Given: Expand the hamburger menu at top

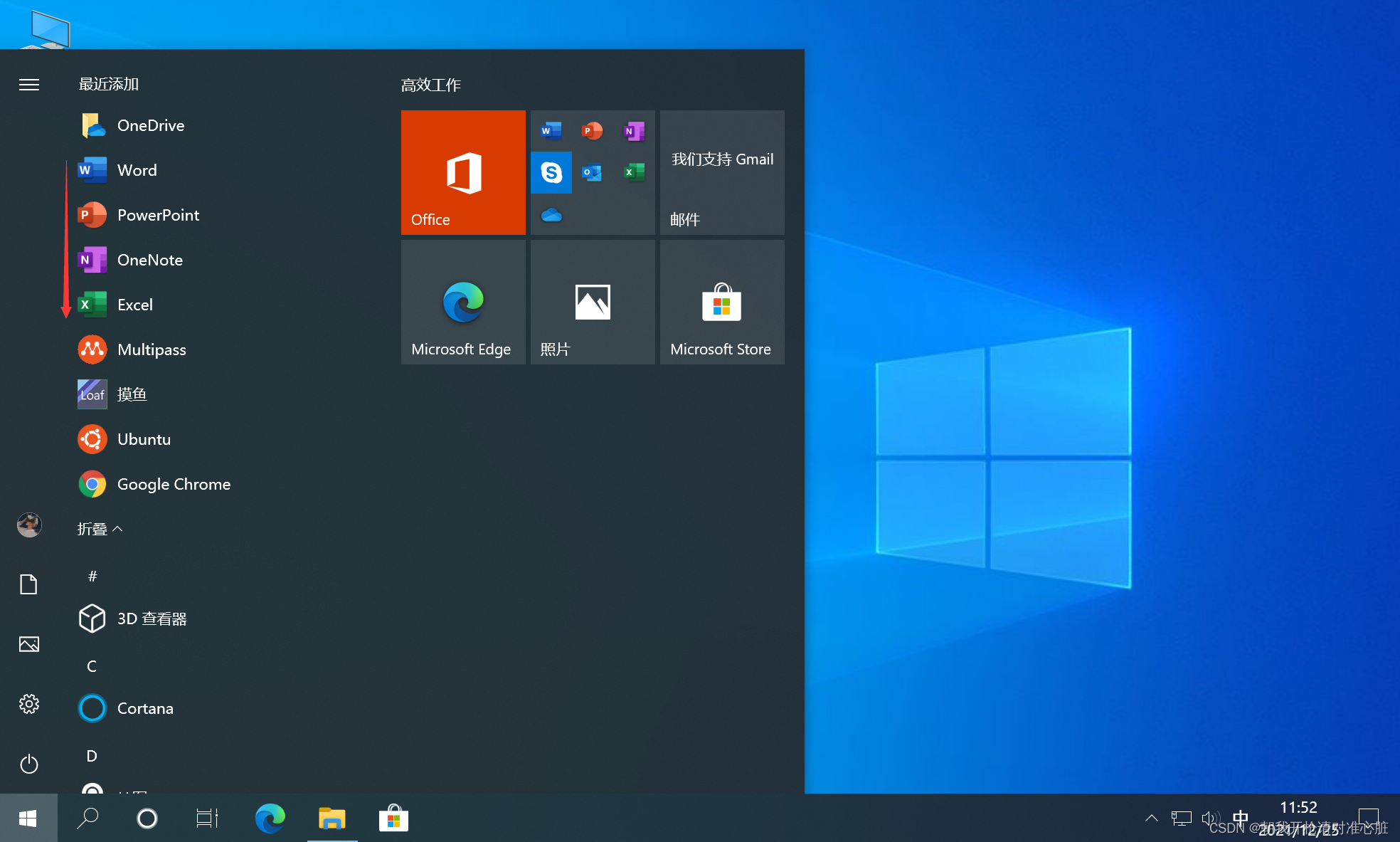Looking at the screenshot, I should (29, 85).
